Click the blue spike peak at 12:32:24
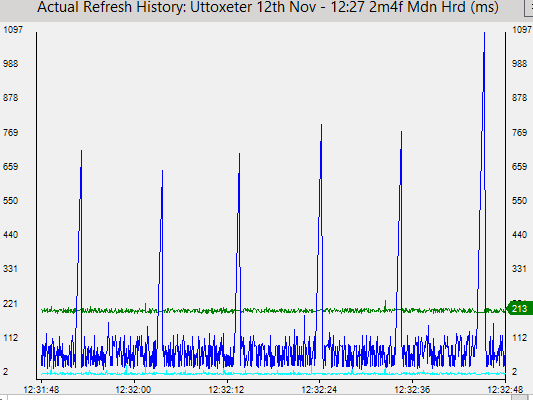The height and width of the screenshot is (400, 533). pyautogui.click(x=321, y=126)
